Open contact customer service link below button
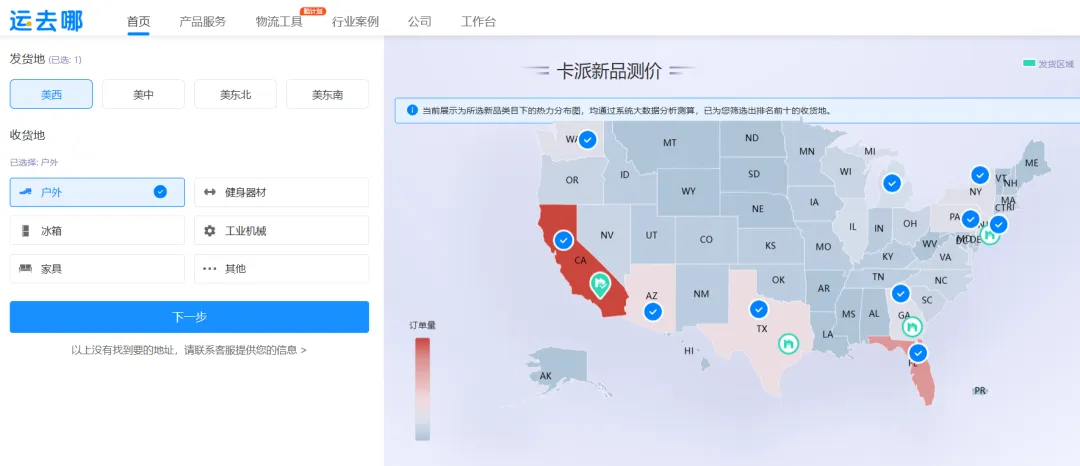 [x=189, y=350]
